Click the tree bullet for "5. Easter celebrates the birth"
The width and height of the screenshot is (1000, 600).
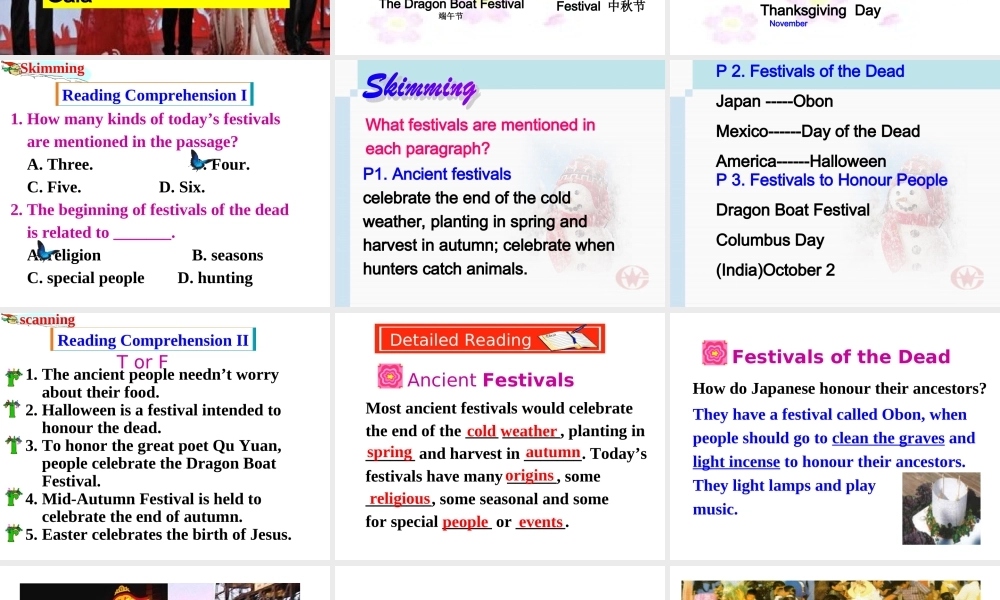pyautogui.click(x=13, y=532)
